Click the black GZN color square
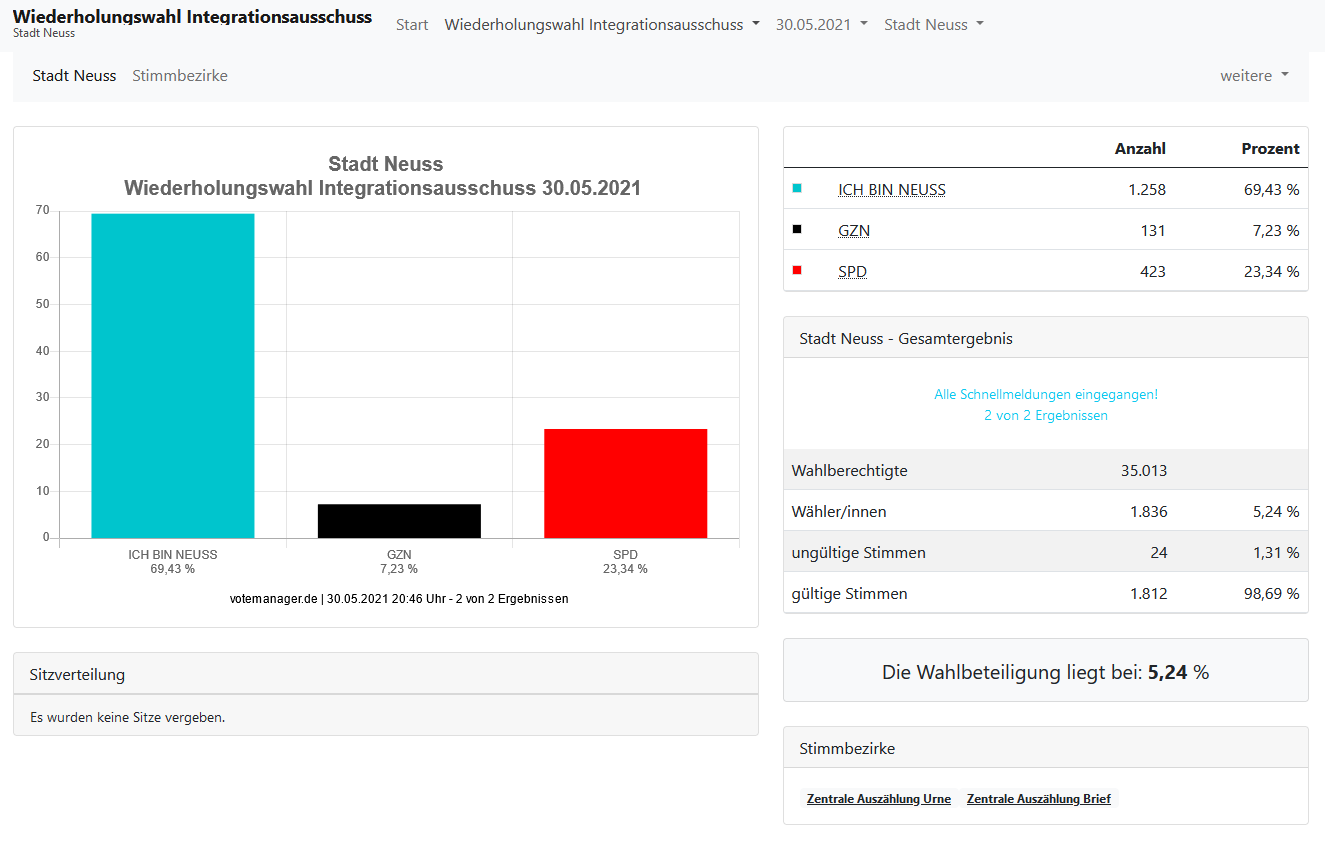The height and width of the screenshot is (855, 1325). (x=797, y=229)
